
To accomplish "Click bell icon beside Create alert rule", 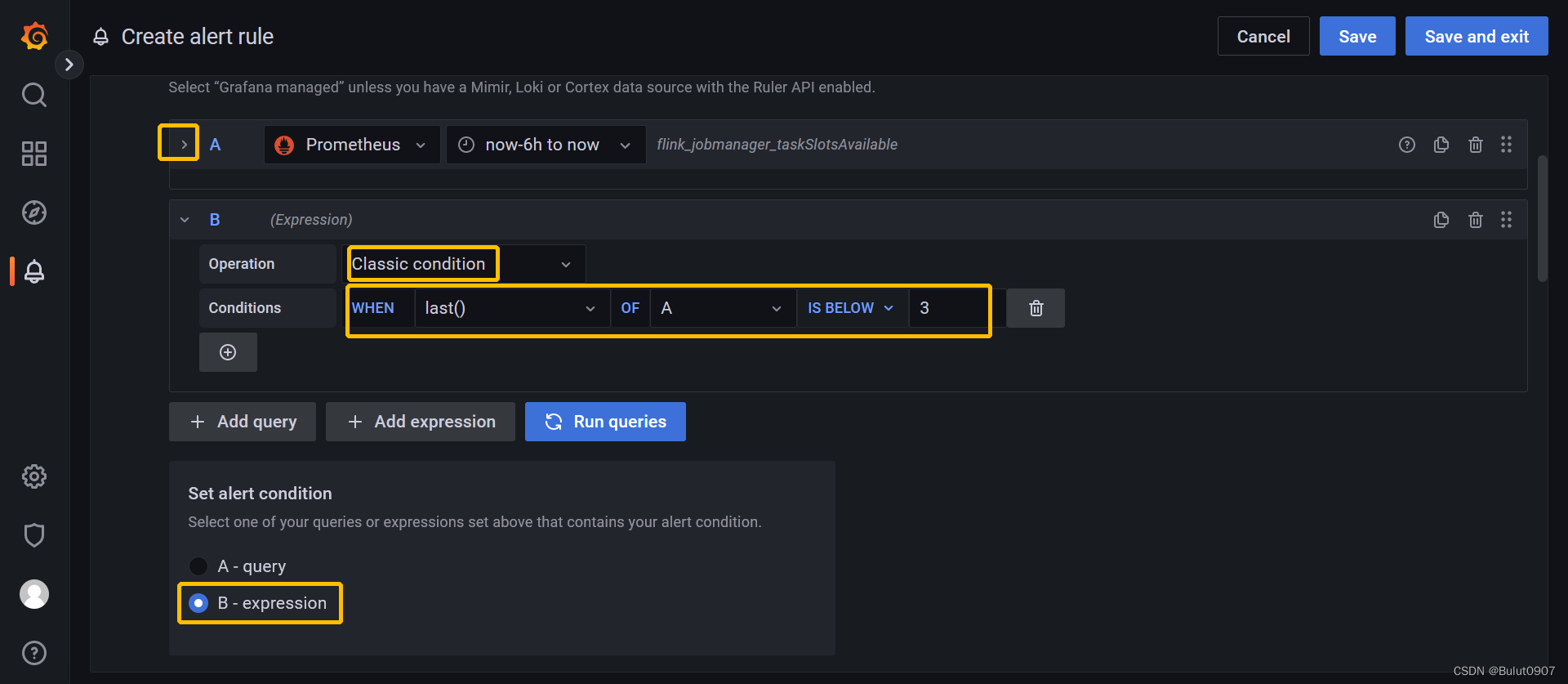I will 100,37.
